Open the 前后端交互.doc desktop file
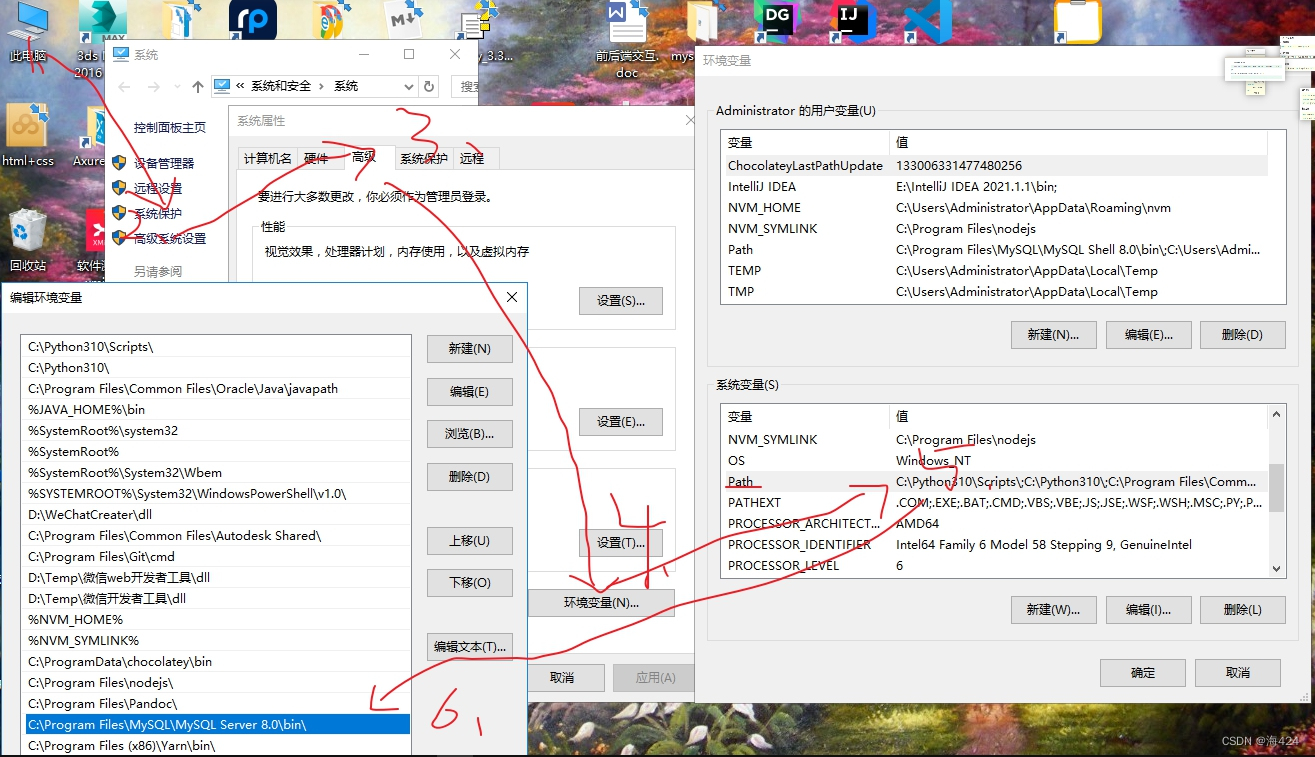 point(627,40)
